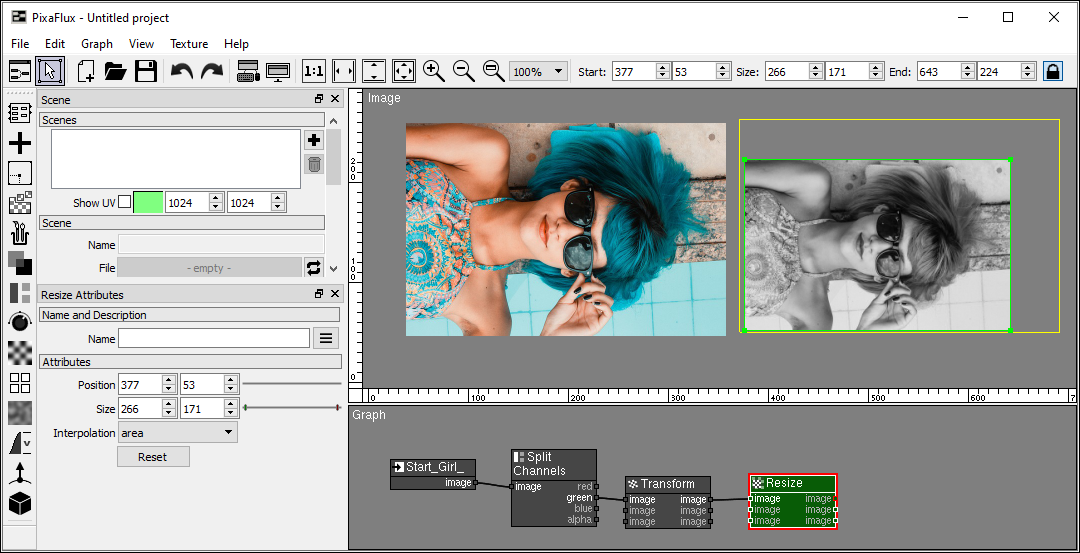Click the 3D cube icon in left sidebar
1080x553 pixels.
click(x=20, y=504)
